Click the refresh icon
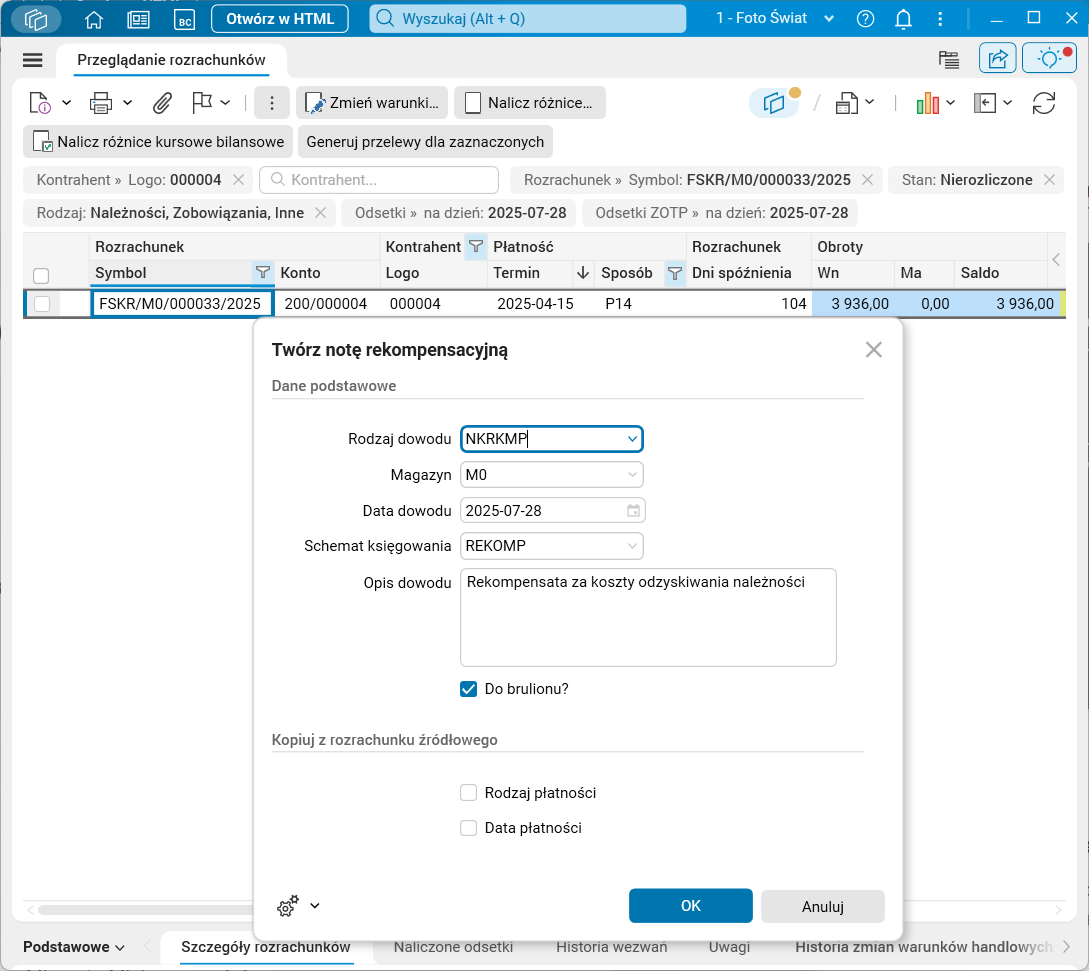Viewport: 1089px width, 971px height. 1044,103
